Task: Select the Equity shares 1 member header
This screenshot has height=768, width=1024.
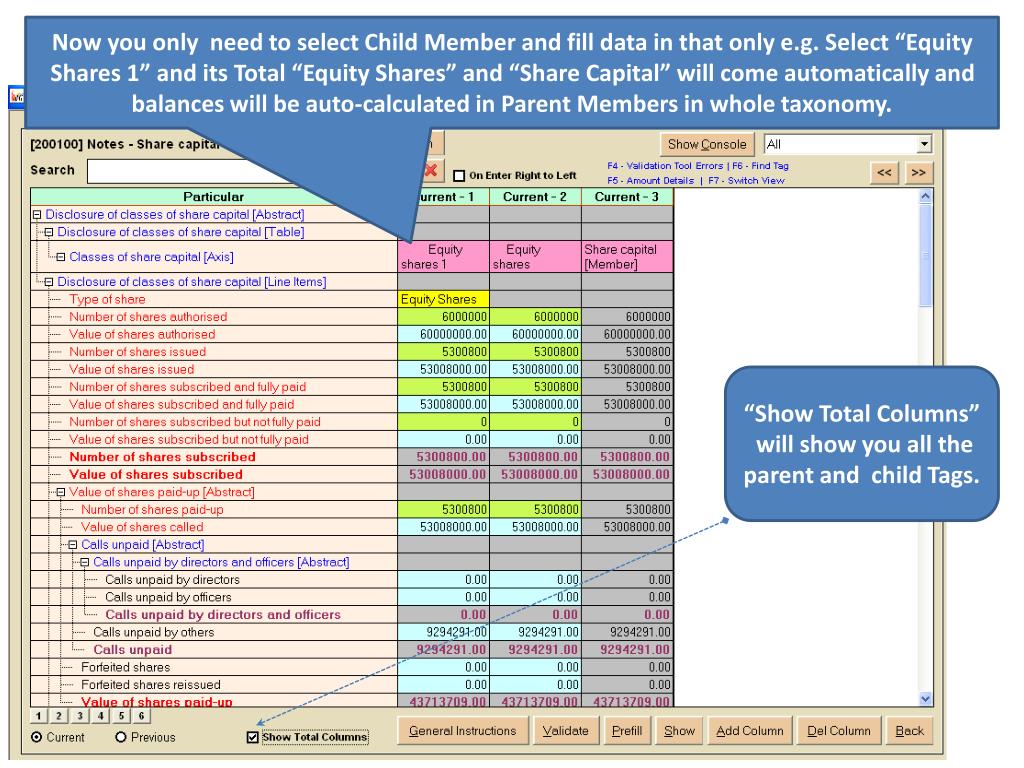Action: click(x=443, y=257)
